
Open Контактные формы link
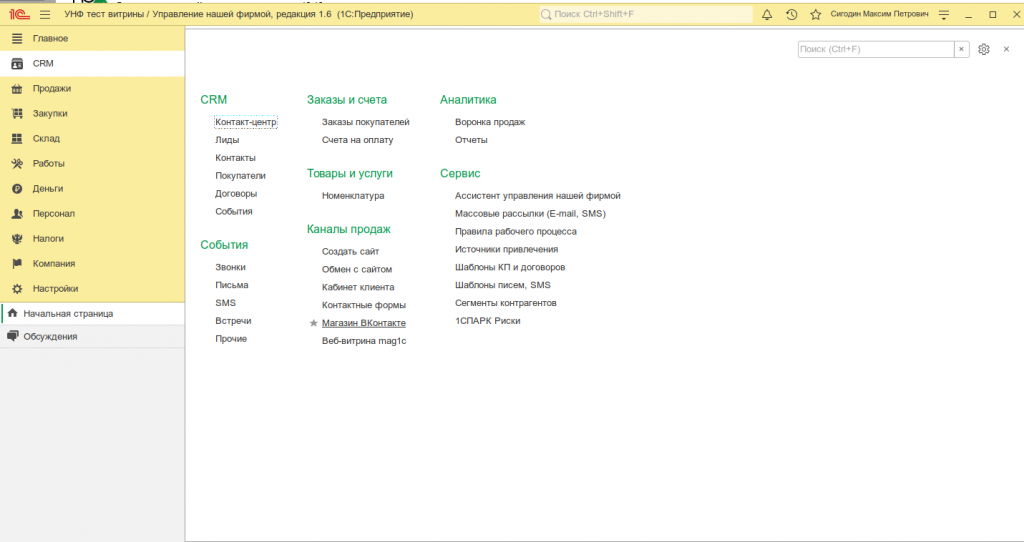(x=364, y=305)
